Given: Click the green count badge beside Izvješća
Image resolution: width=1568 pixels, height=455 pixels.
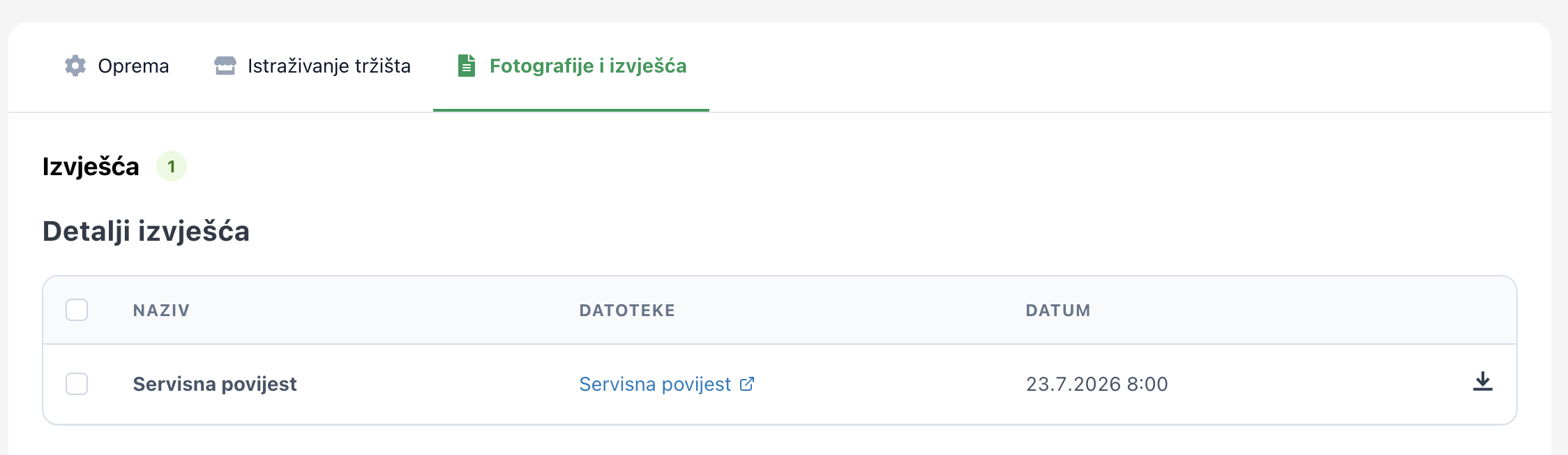Looking at the screenshot, I should coord(172,166).
